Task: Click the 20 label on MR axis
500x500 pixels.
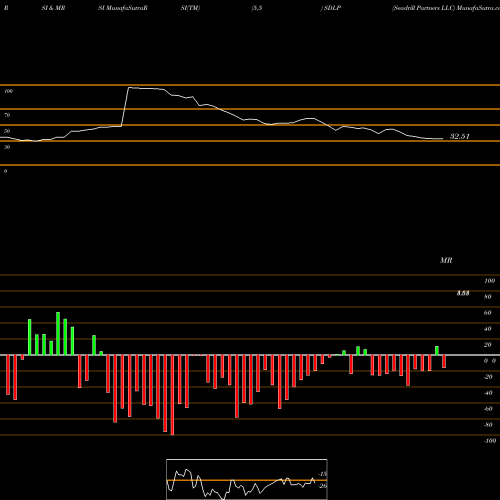Action: [x=488, y=345]
